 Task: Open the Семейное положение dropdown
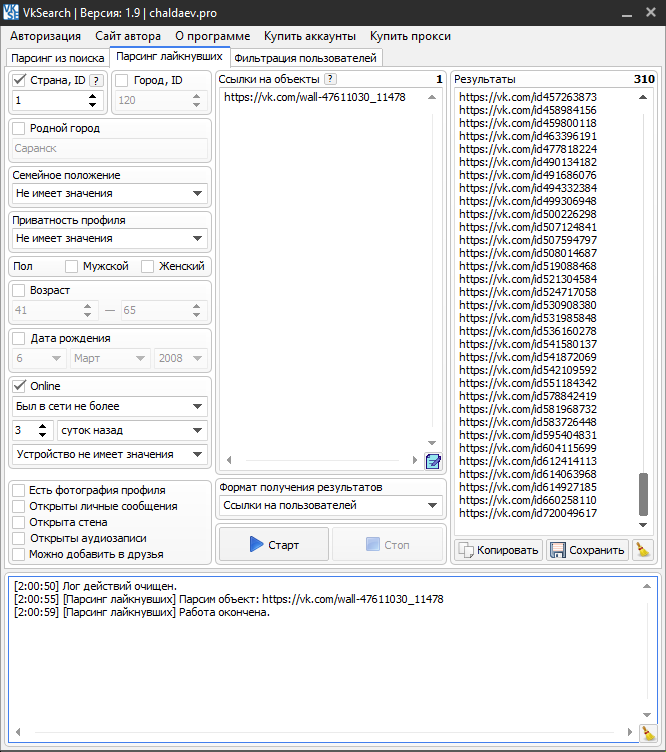click(109, 193)
